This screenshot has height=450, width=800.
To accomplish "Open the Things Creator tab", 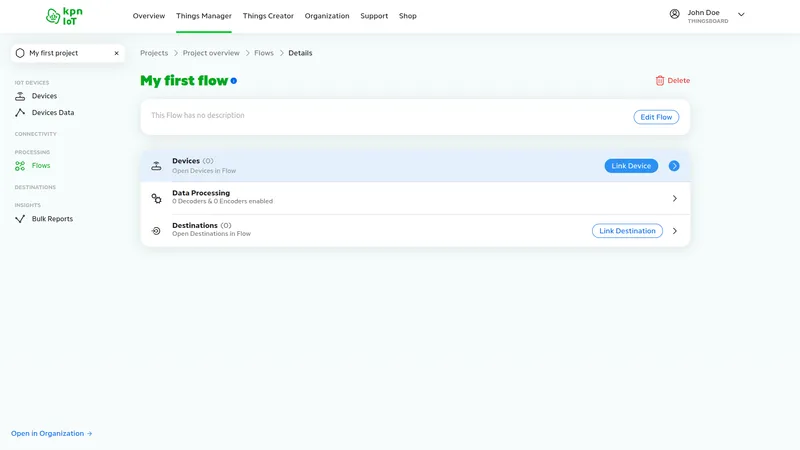I will tap(268, 16).
